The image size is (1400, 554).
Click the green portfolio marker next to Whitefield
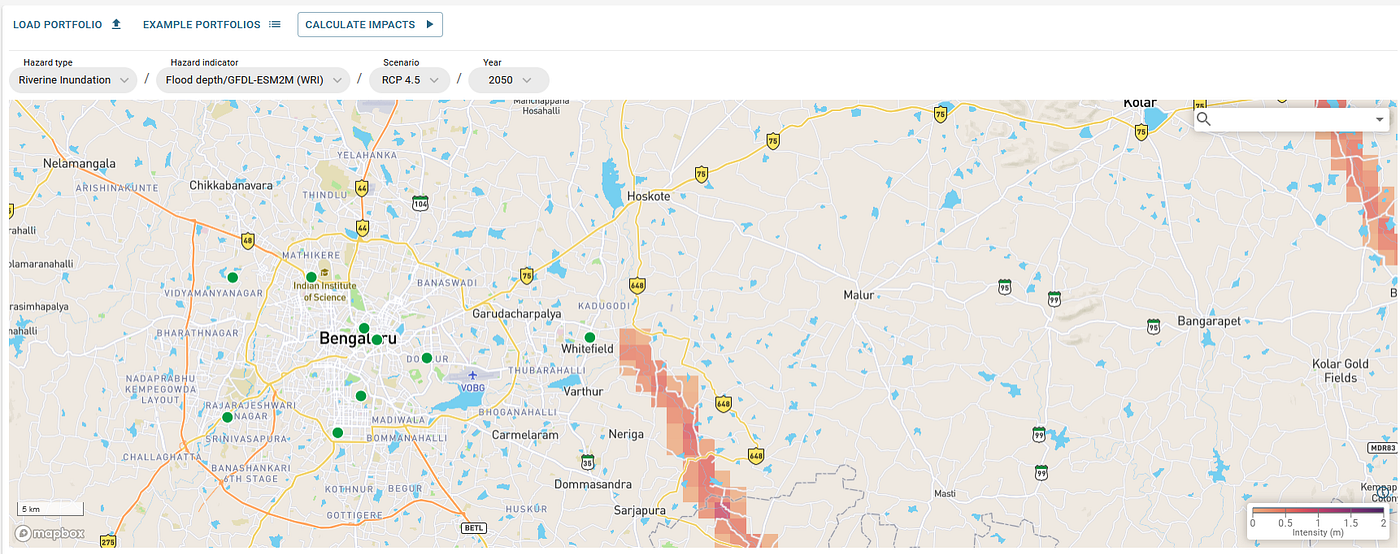coord(590,337)
